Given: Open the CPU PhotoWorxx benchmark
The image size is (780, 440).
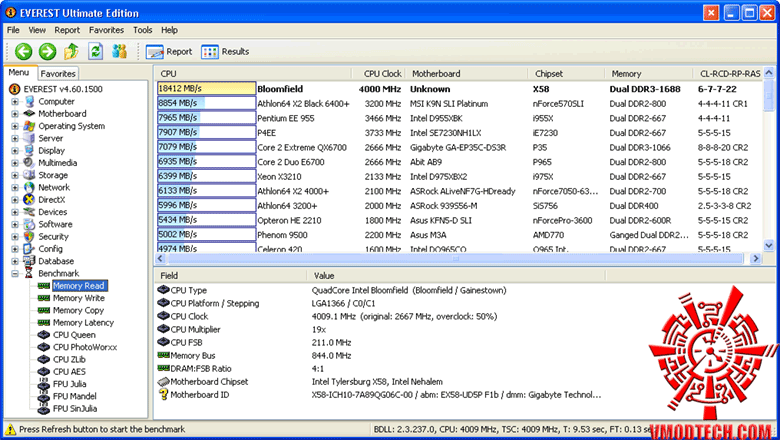Looking at the screenshot, I should click(x=84, y=347).
